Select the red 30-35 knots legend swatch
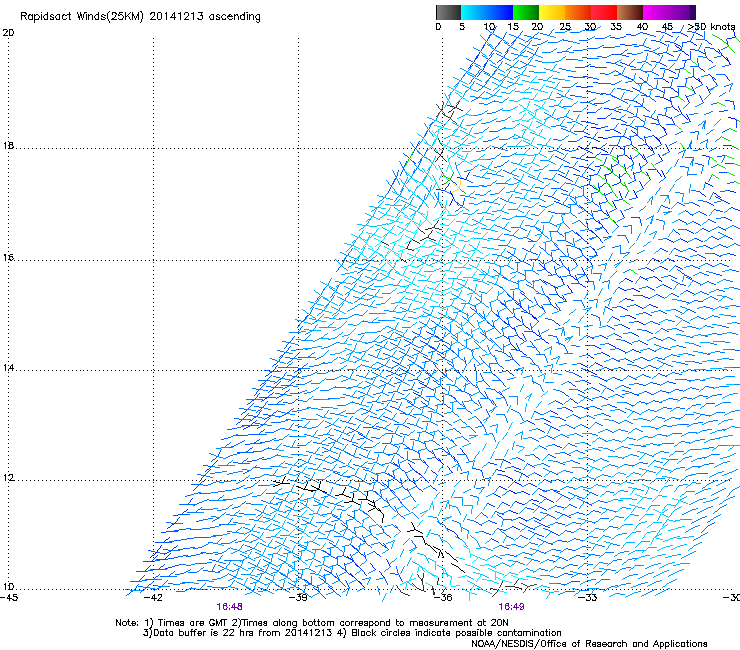The width and height of the screenshot is (740, 650). coord(604,12)
